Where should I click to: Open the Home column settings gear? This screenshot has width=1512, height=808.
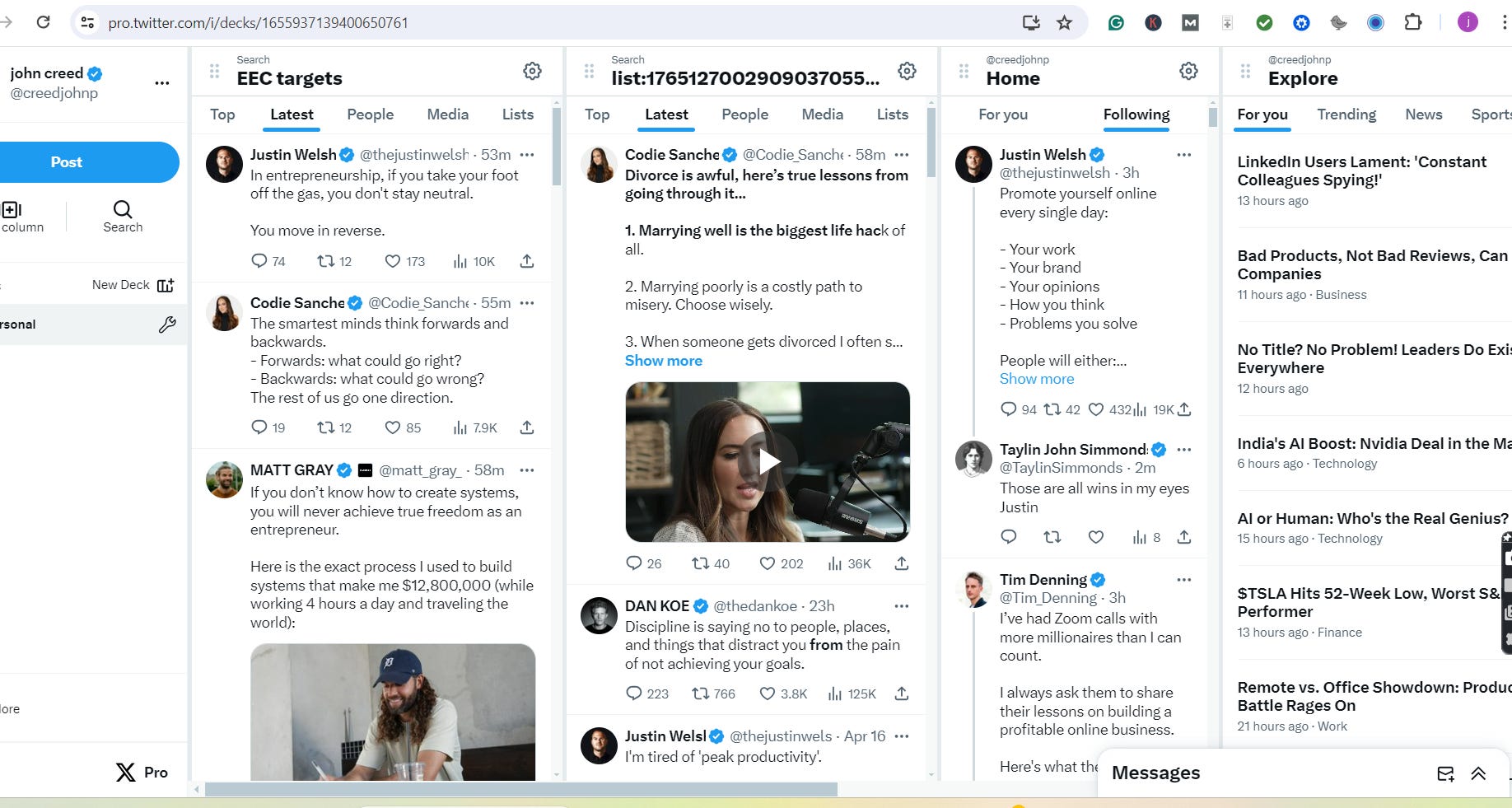point(1188,71)
